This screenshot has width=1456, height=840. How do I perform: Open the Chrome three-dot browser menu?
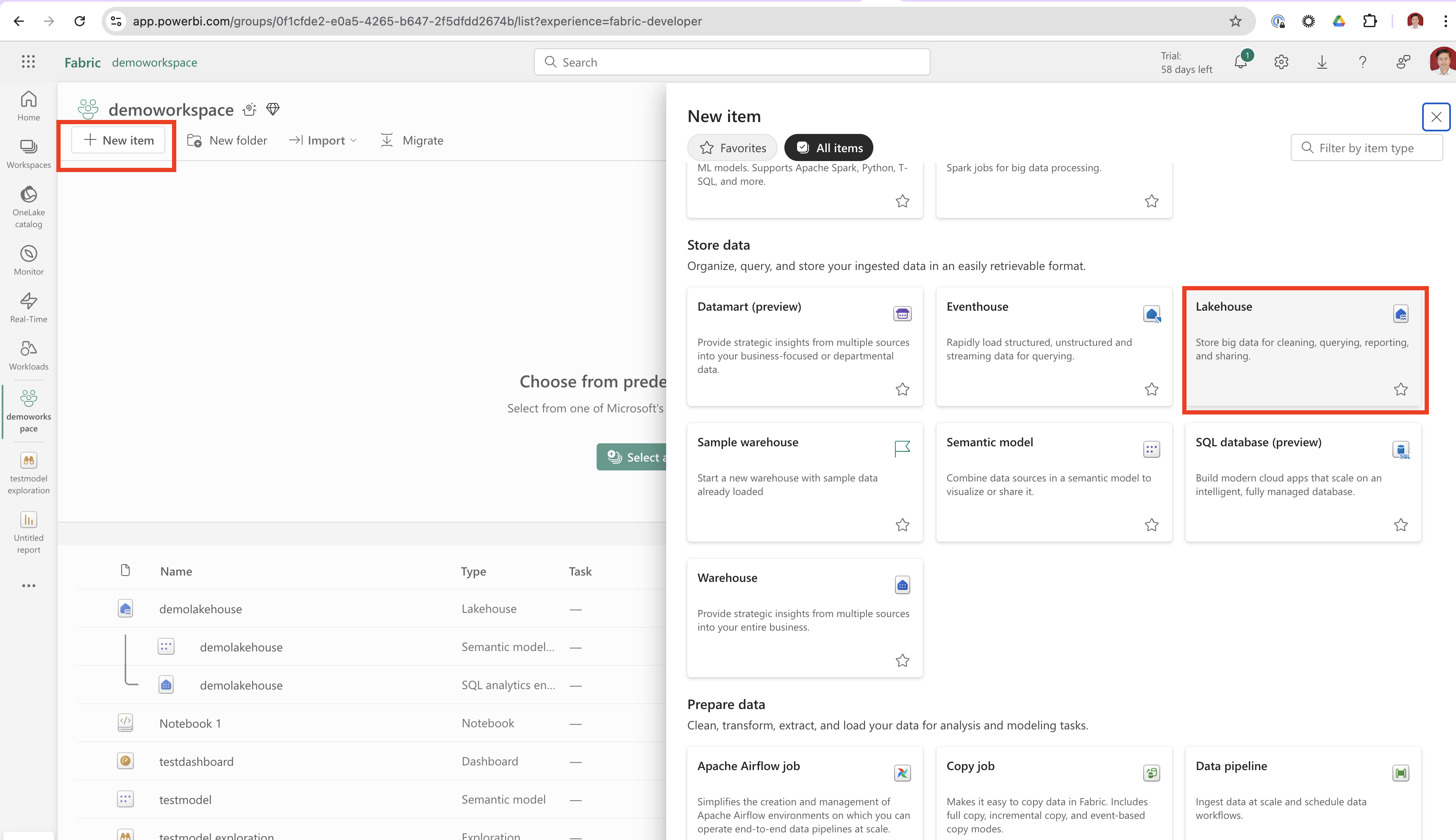pyautogui.click(x=1445, y=21)
